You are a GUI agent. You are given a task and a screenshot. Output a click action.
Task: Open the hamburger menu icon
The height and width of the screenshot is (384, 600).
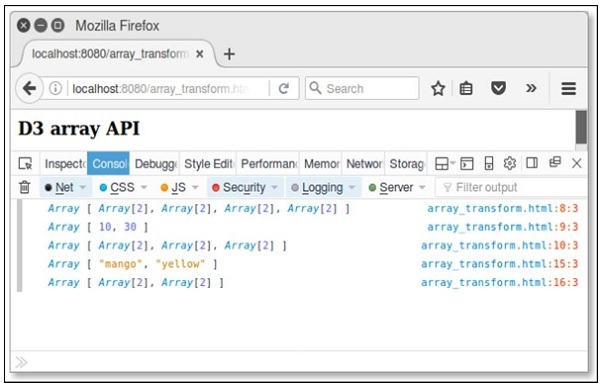point(569,89)
